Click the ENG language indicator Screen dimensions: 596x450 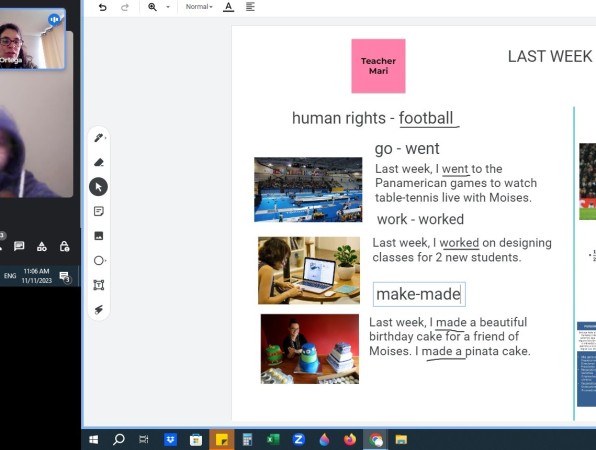[x=10, y=276]
